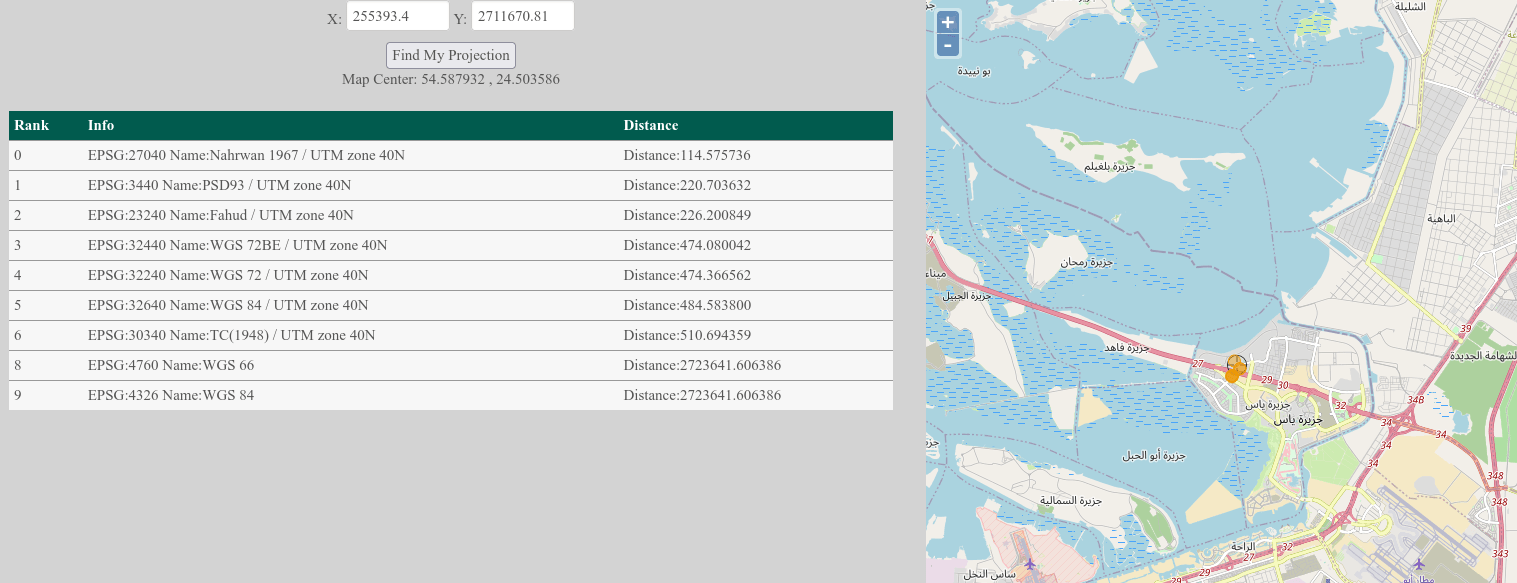Zoom out on the map
The height and width of the screenshot is (583, 1517).
(x=947, y=45)
